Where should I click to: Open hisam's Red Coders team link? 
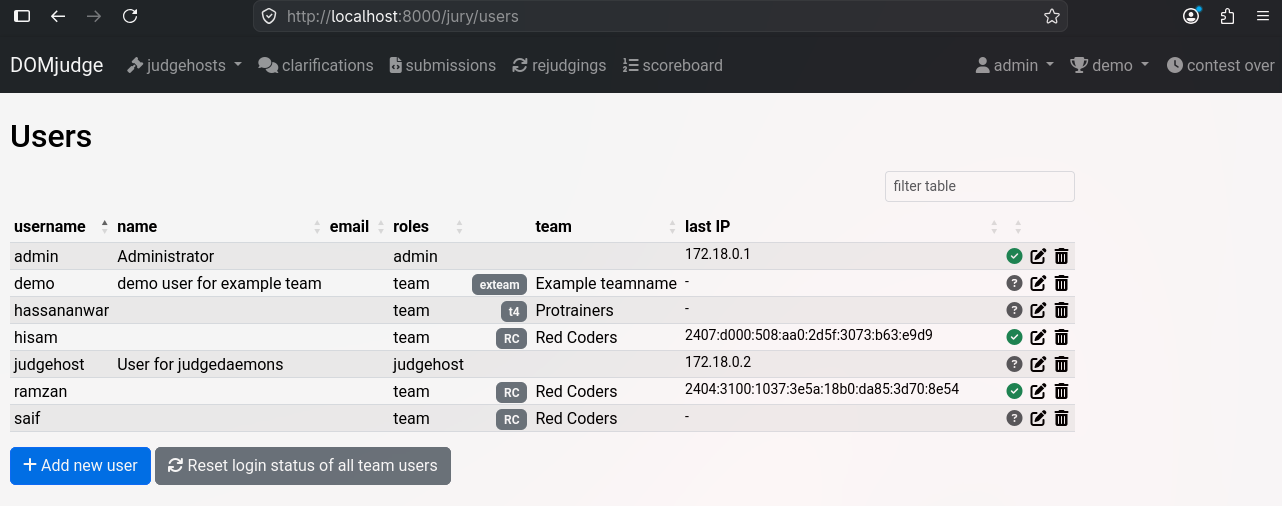[577, 337]
